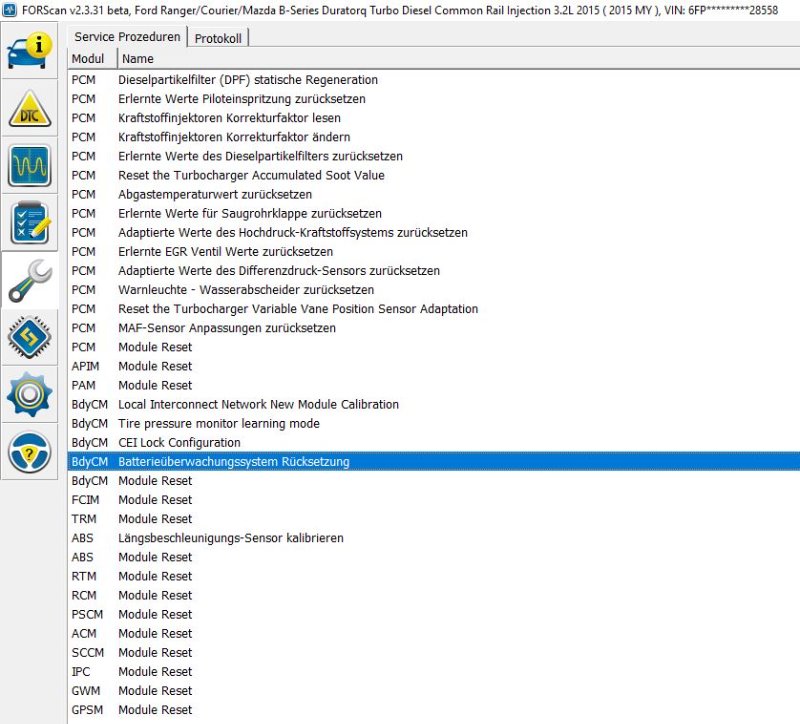The height and width of the screenshot is (724, 800).
Task: Select 'Reset the Turbocharger Accumulated Soot Value'
Action: pos(434,175)
